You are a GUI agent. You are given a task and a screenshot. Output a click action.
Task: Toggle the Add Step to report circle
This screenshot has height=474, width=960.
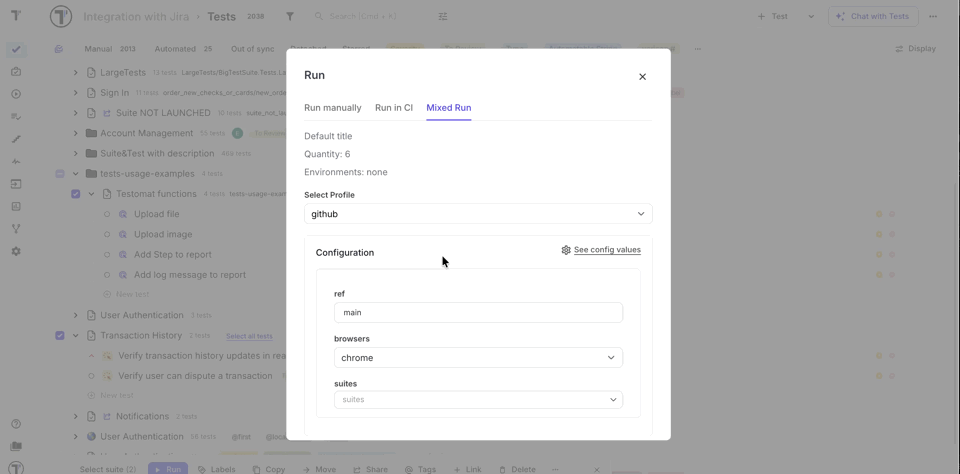click(x=107, y=255)
